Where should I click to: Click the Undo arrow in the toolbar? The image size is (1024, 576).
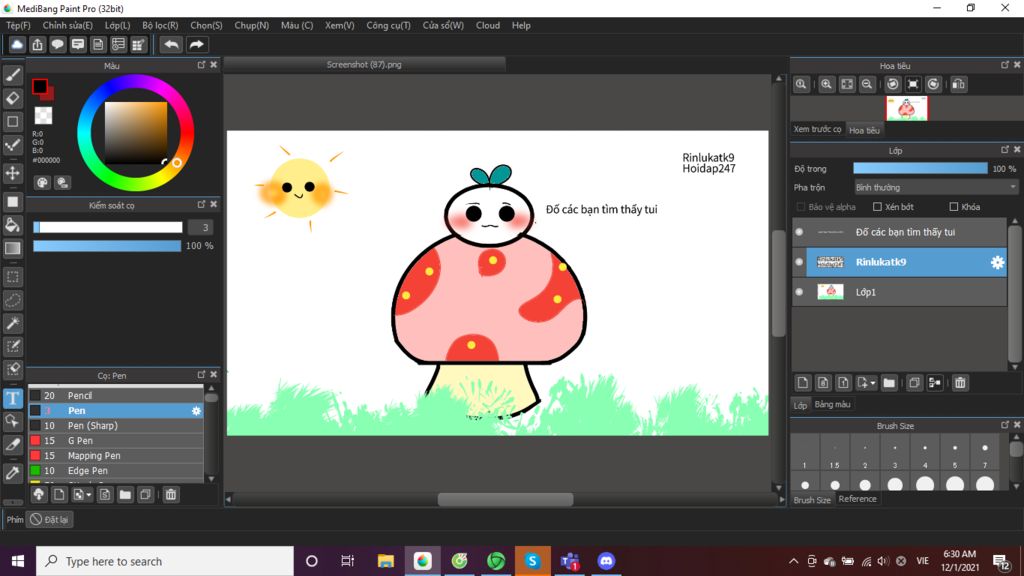click(x=171, y=44)
